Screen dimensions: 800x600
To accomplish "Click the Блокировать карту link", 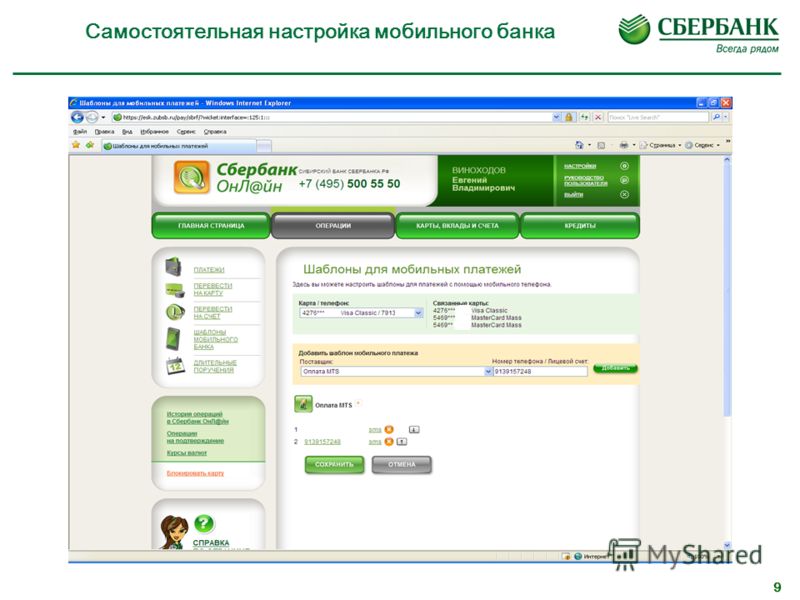I will [195, 473].
